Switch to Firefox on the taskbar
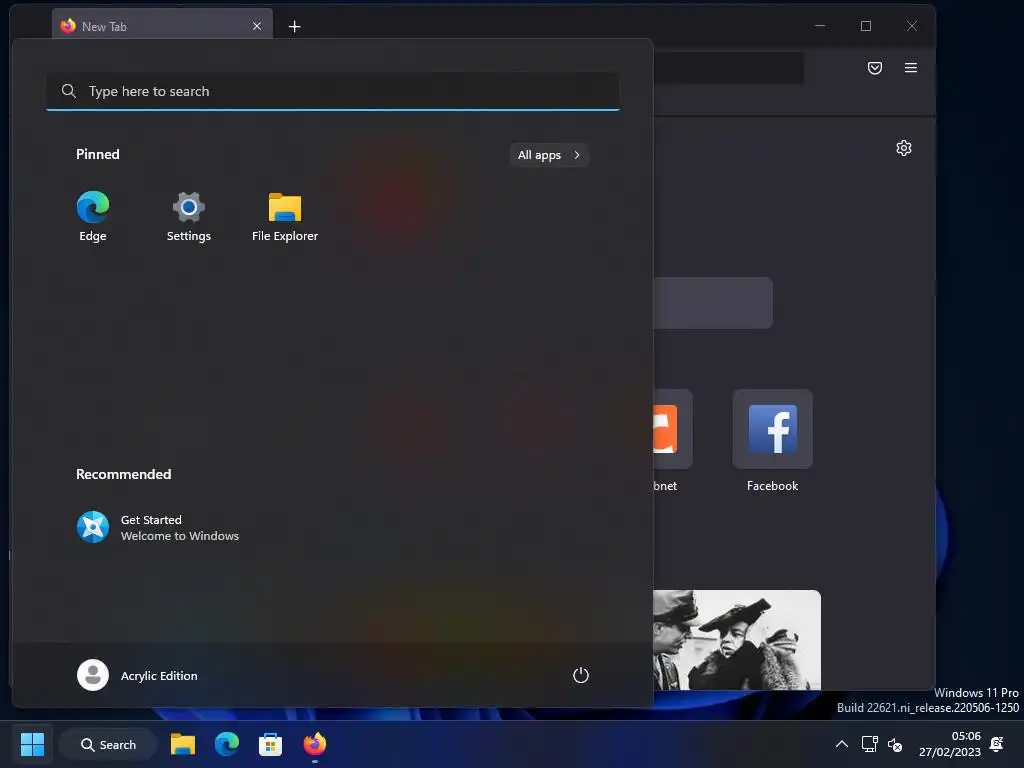Image resolution: width=1024 pixels, height=768 pixels. pos(315,744)
